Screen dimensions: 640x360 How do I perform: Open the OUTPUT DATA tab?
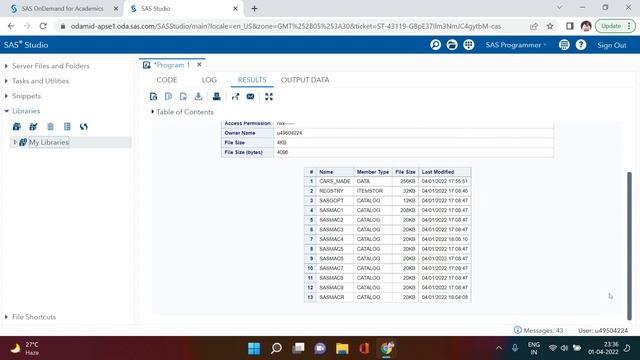coord(305,80)
